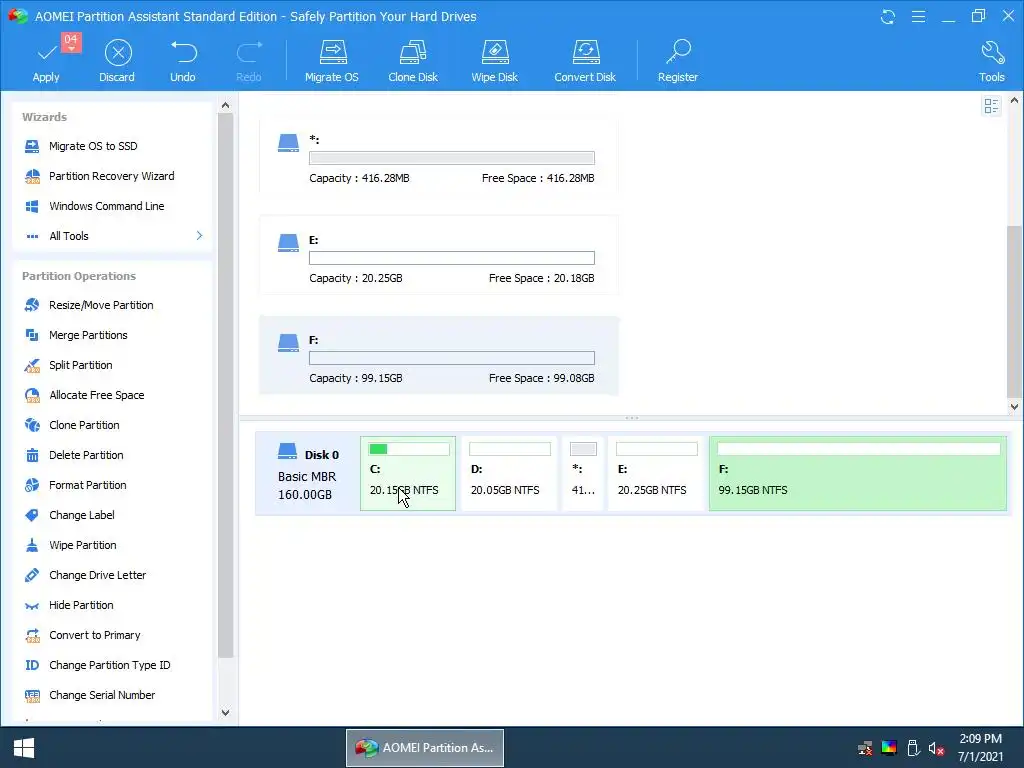This screenshot has width=1024, height=768.
Task: Open the Wipe Disk tool
Action: pos(494,60)
